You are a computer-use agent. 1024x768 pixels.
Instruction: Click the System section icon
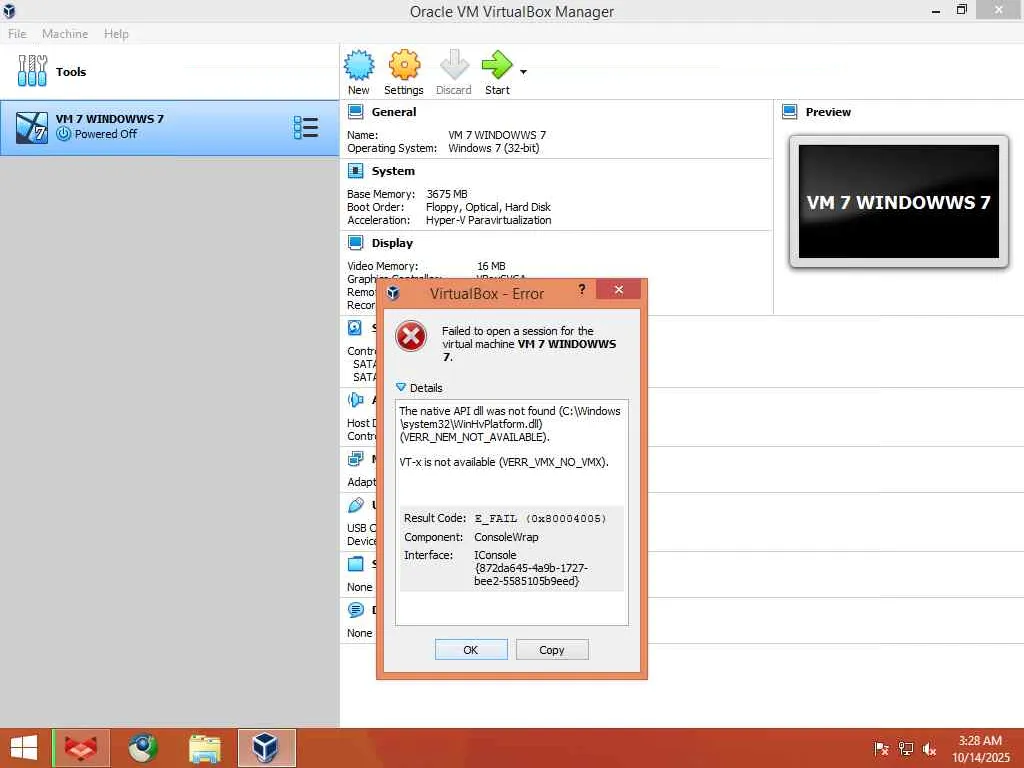pos(355,171)
